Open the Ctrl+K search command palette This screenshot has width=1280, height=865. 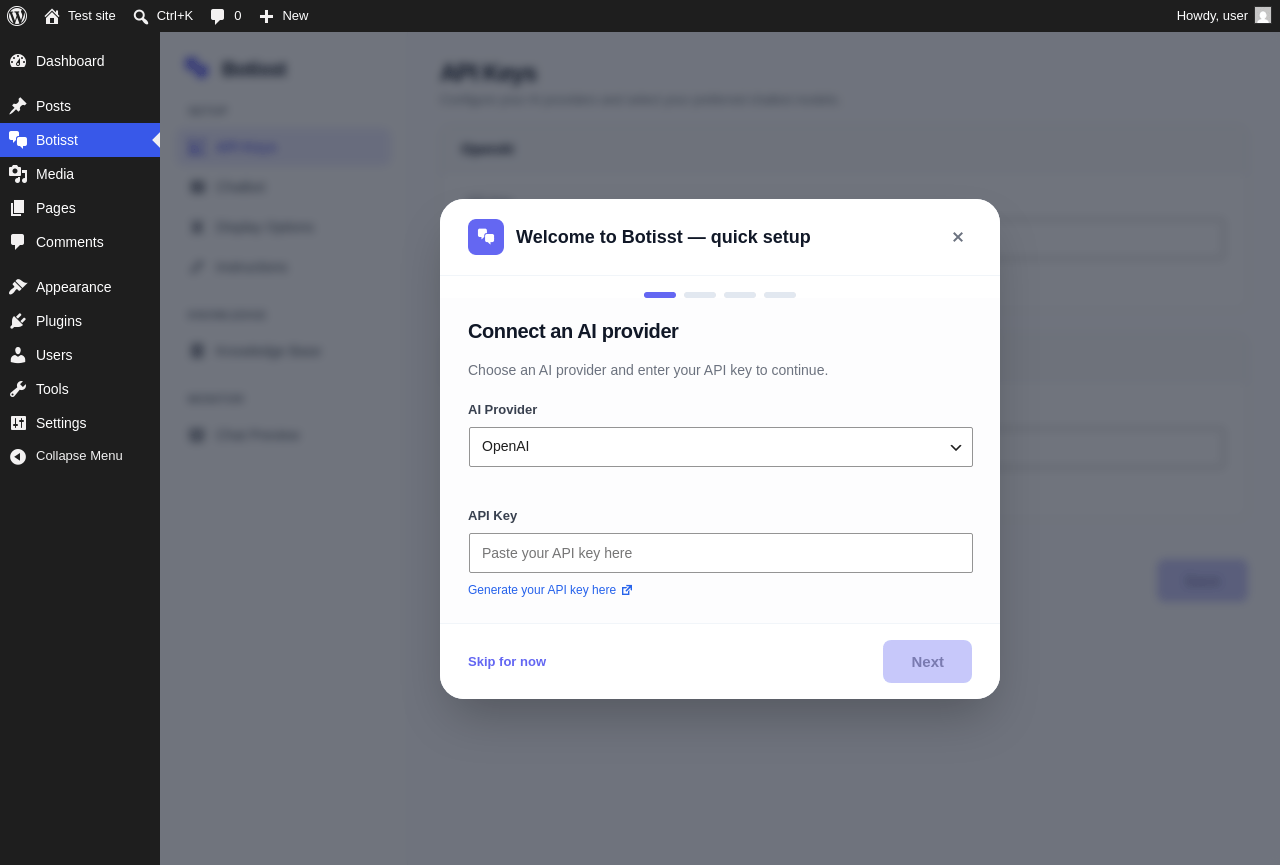point(163,16)
